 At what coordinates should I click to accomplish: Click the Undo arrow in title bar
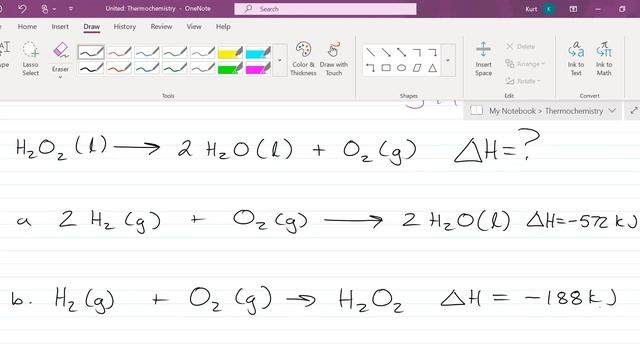pyautogui.click(x=22, y=9)
